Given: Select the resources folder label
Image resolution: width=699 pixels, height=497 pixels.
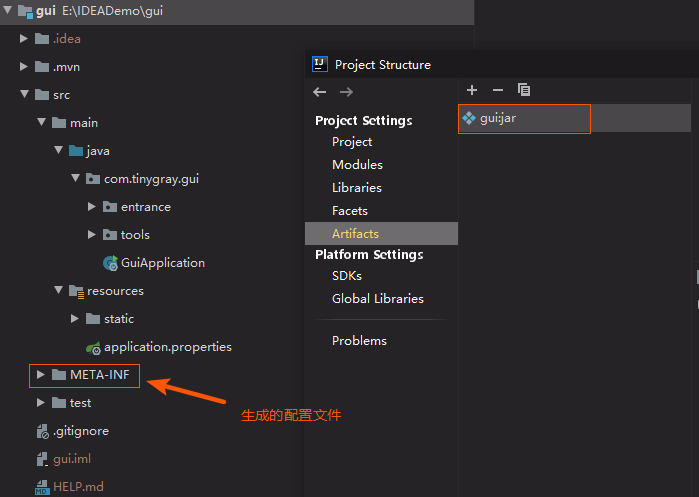Looking at the screenshot, I should tap(115, 291).
